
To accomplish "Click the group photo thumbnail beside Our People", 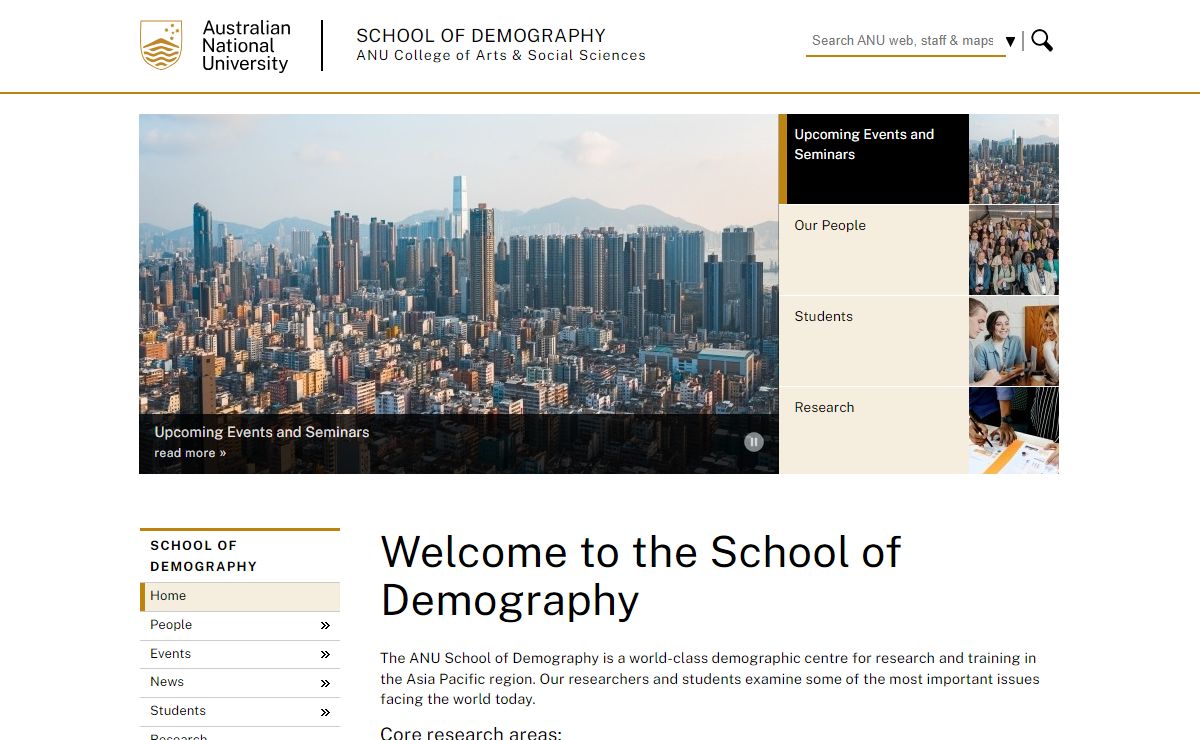I will [x=1014, y=250].
